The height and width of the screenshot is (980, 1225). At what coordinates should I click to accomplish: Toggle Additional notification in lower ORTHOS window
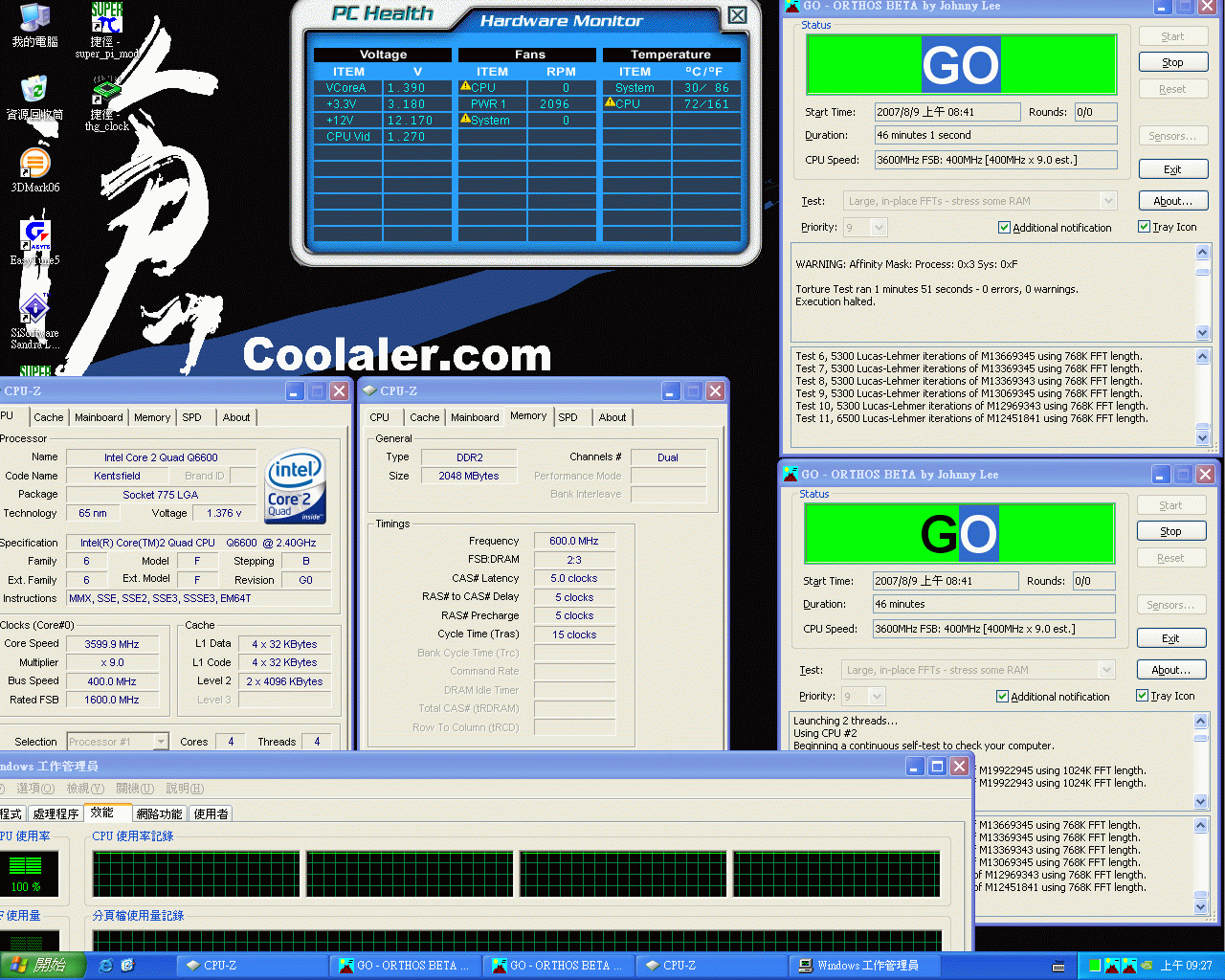pyautogui.click(x=1002, y=697)
